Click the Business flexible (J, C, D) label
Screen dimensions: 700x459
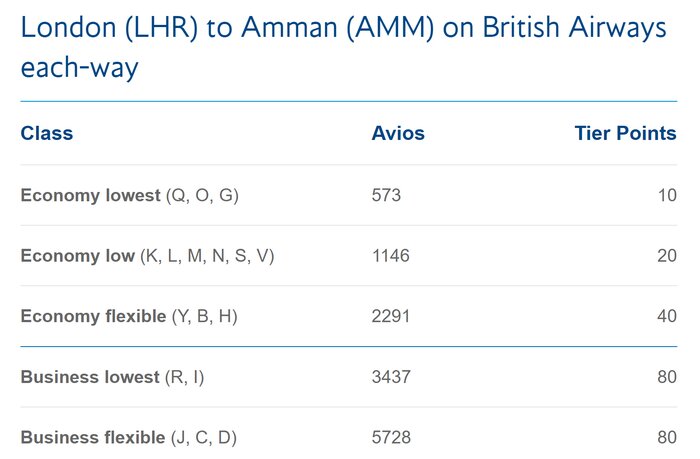tap(129, 438)
